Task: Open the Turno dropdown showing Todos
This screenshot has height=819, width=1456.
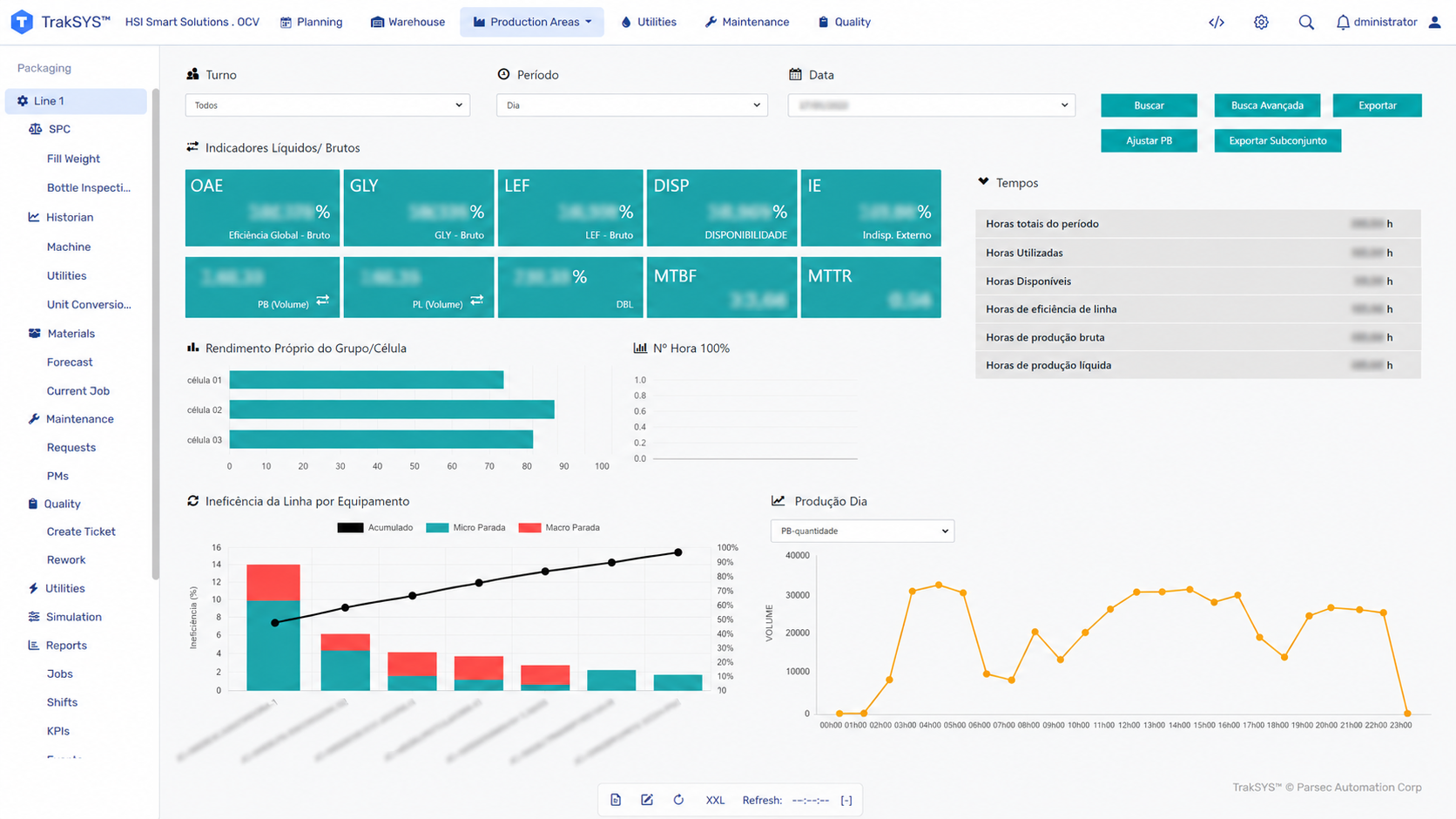Action: pos(327,105)
